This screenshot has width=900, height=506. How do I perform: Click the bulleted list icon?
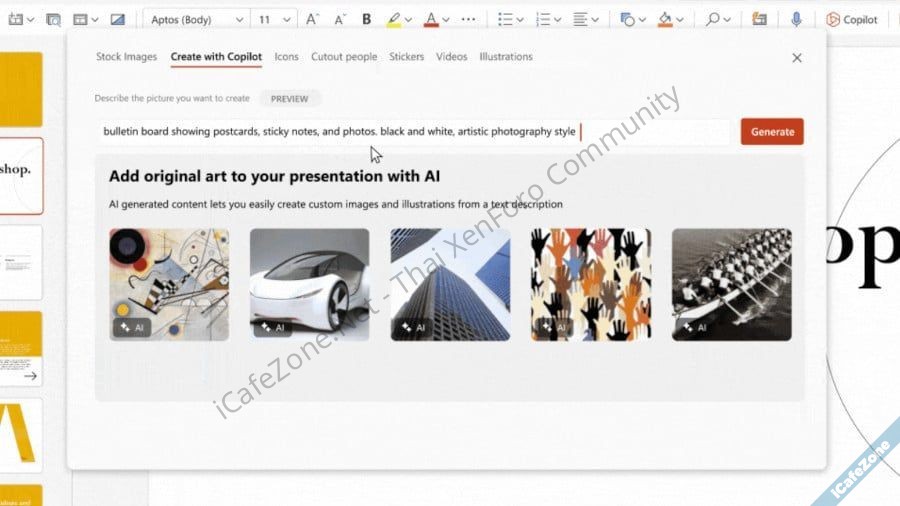pos(505,19)
